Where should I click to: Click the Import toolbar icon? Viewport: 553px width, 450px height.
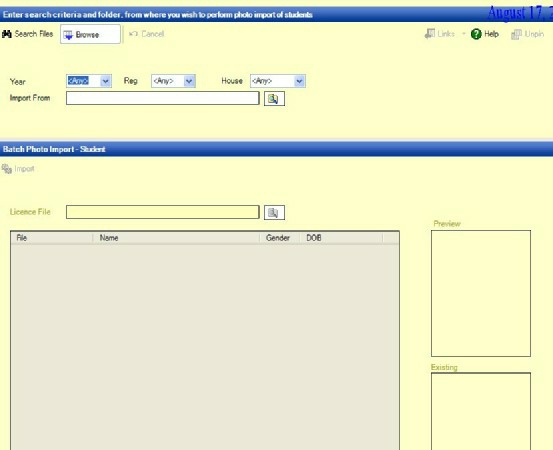pyautogui.click(x=7, y=169)
